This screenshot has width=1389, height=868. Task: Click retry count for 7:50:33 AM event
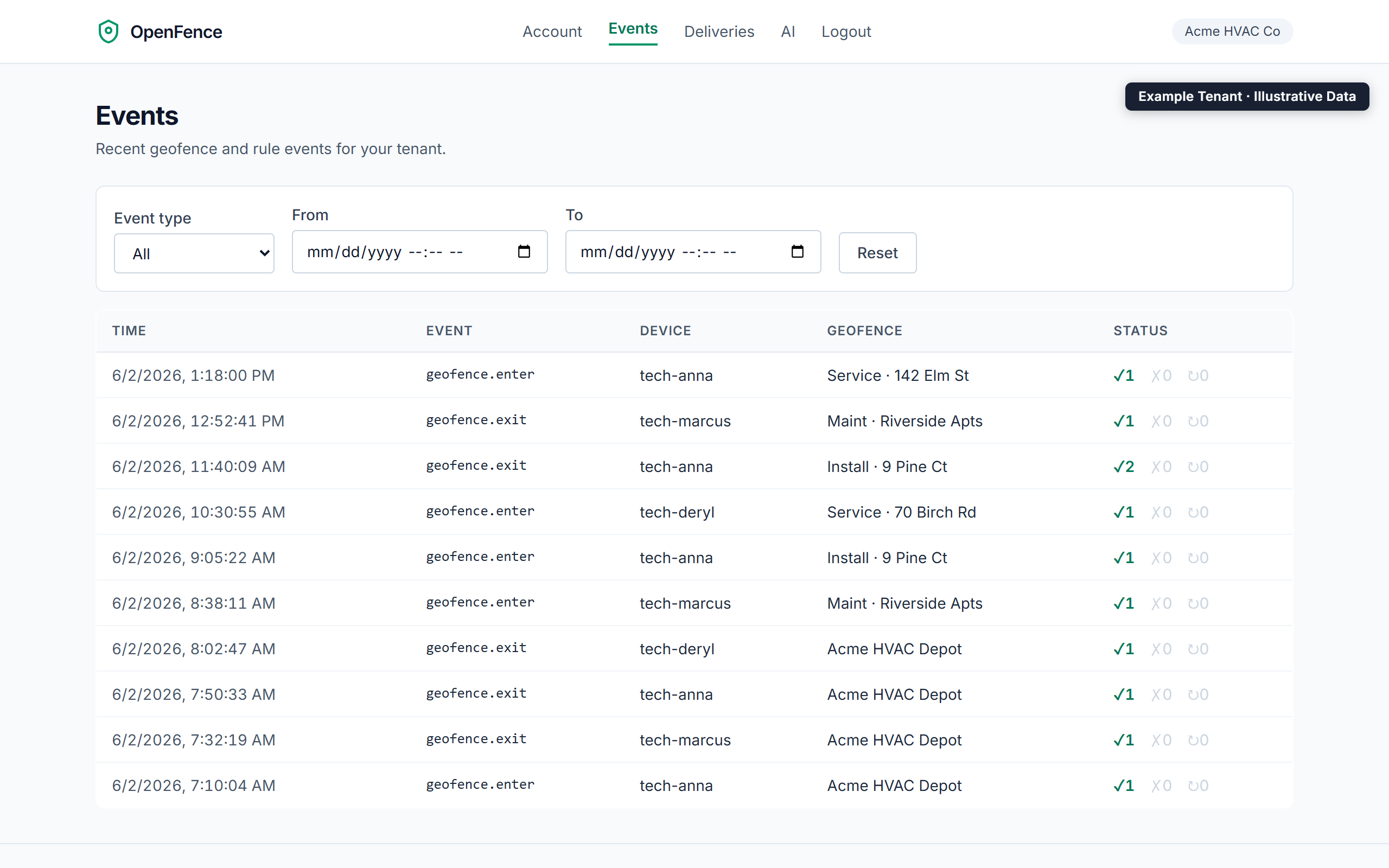tap(1198, 694)
